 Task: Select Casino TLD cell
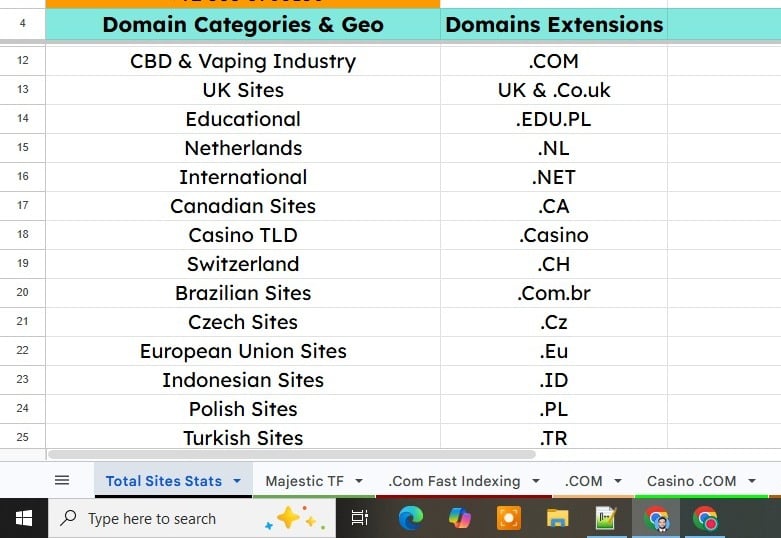[x=243, y=235]
